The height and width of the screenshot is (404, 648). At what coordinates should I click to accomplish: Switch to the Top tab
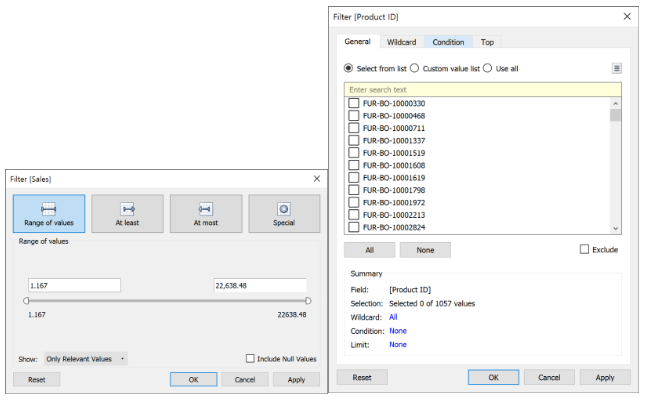[487, 42]
